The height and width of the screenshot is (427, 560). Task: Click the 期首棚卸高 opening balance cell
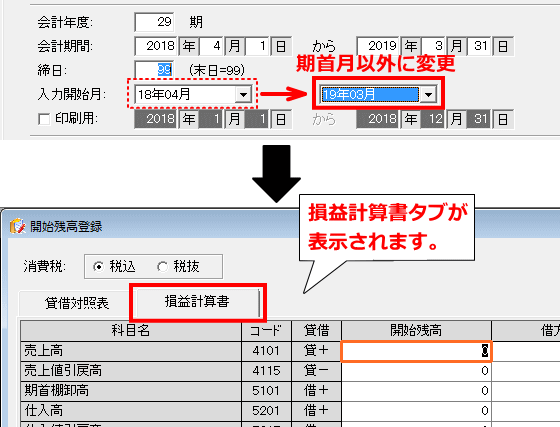click(416, 391)
